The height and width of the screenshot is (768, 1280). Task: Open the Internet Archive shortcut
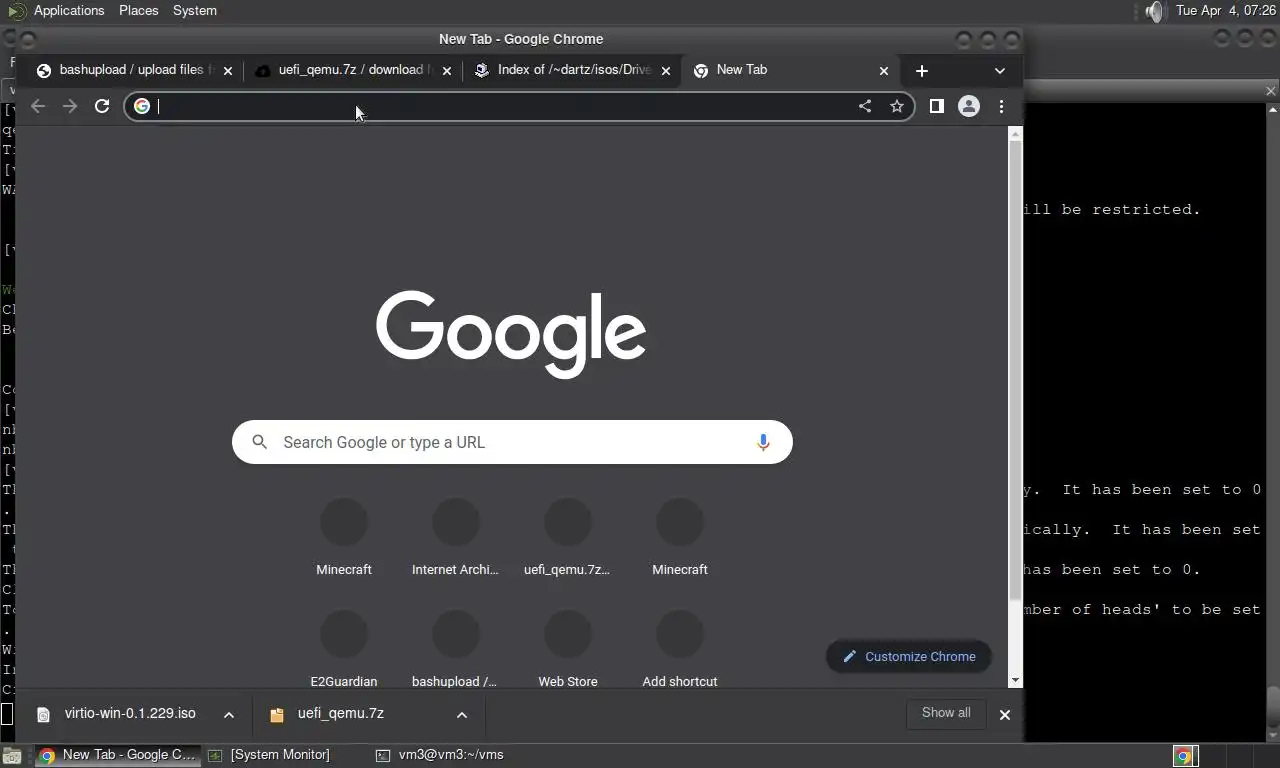click(456, 538)
